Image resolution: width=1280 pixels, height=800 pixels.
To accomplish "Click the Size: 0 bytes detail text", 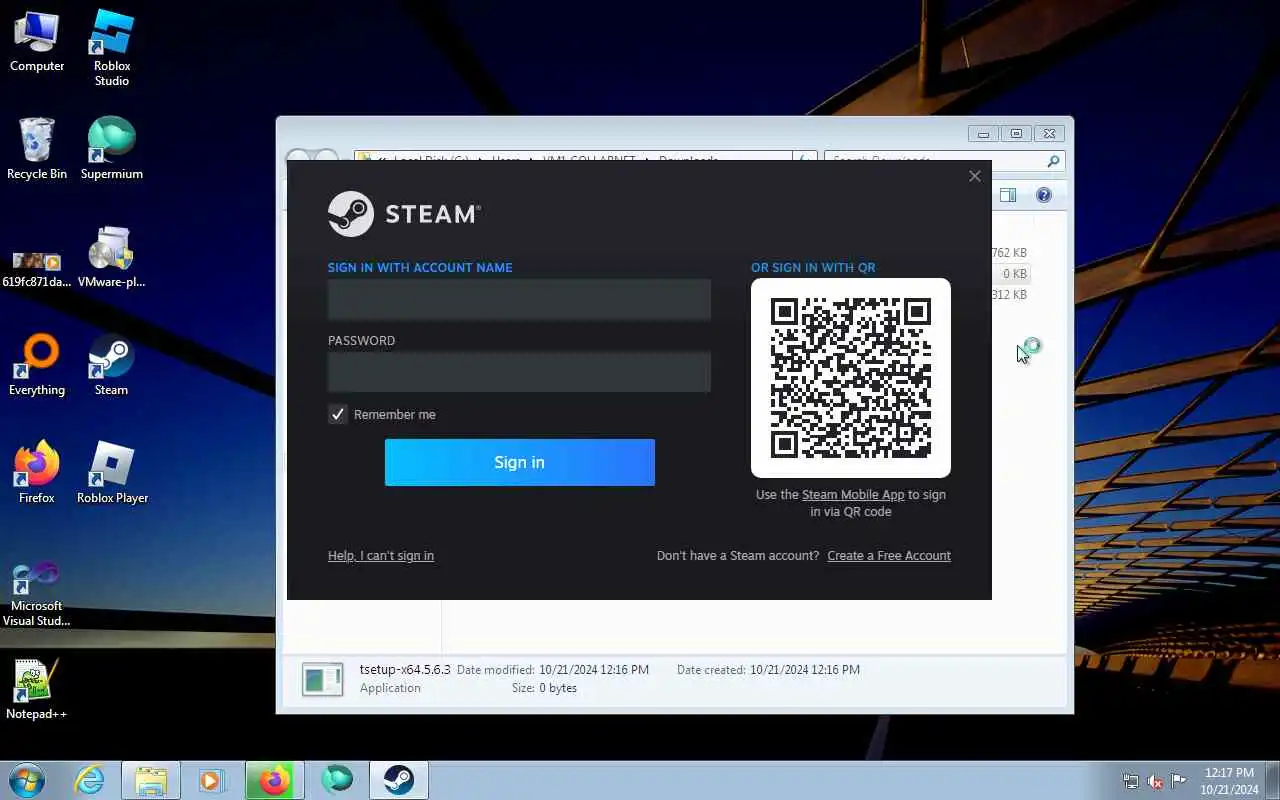I will point(544,688).
